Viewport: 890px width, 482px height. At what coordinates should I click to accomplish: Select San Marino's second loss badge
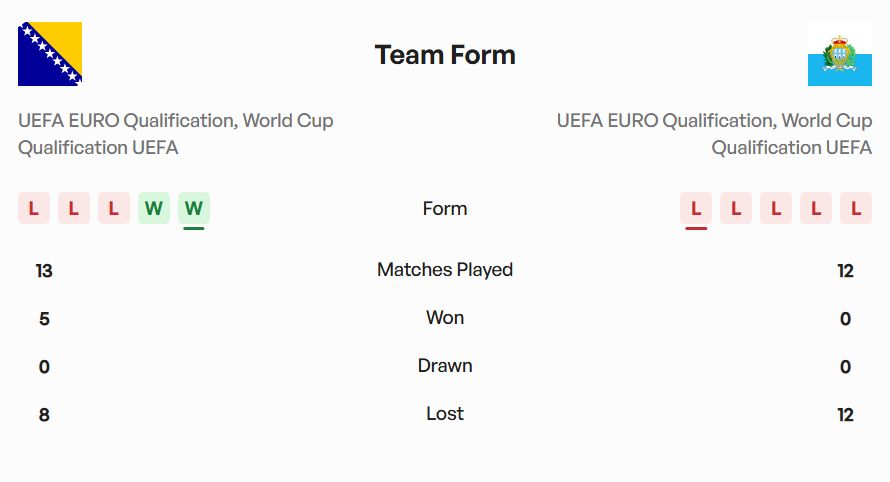[x=736, y=208]
